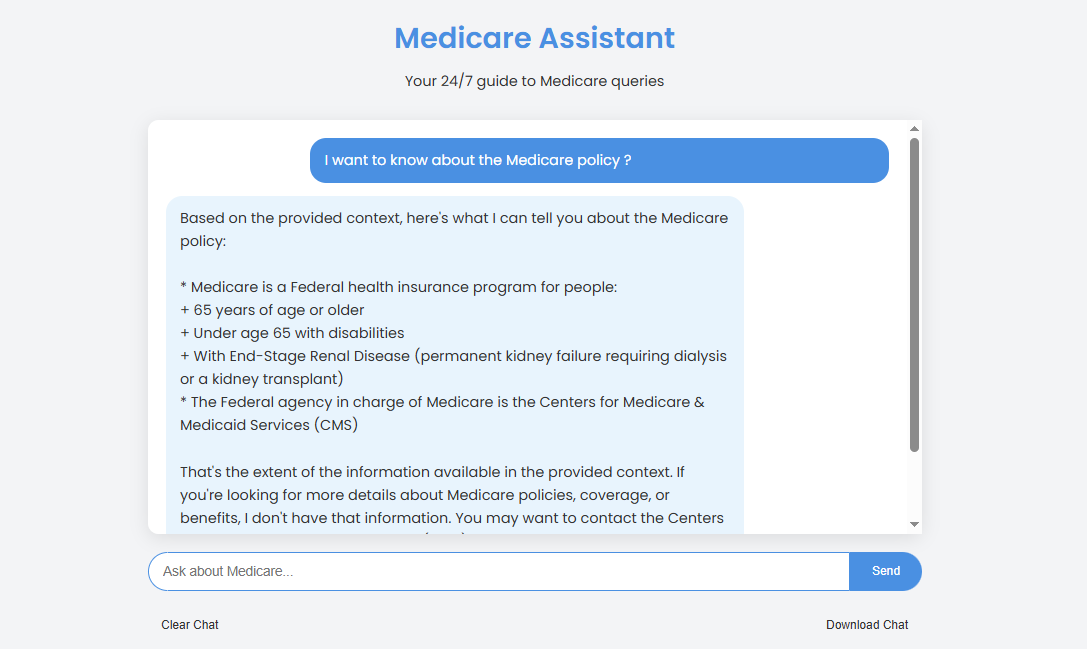The image size is (1087, 649).
Task: Click the Medicare Assistant heading
Action: pyautogui.click(x=534, y=38)
